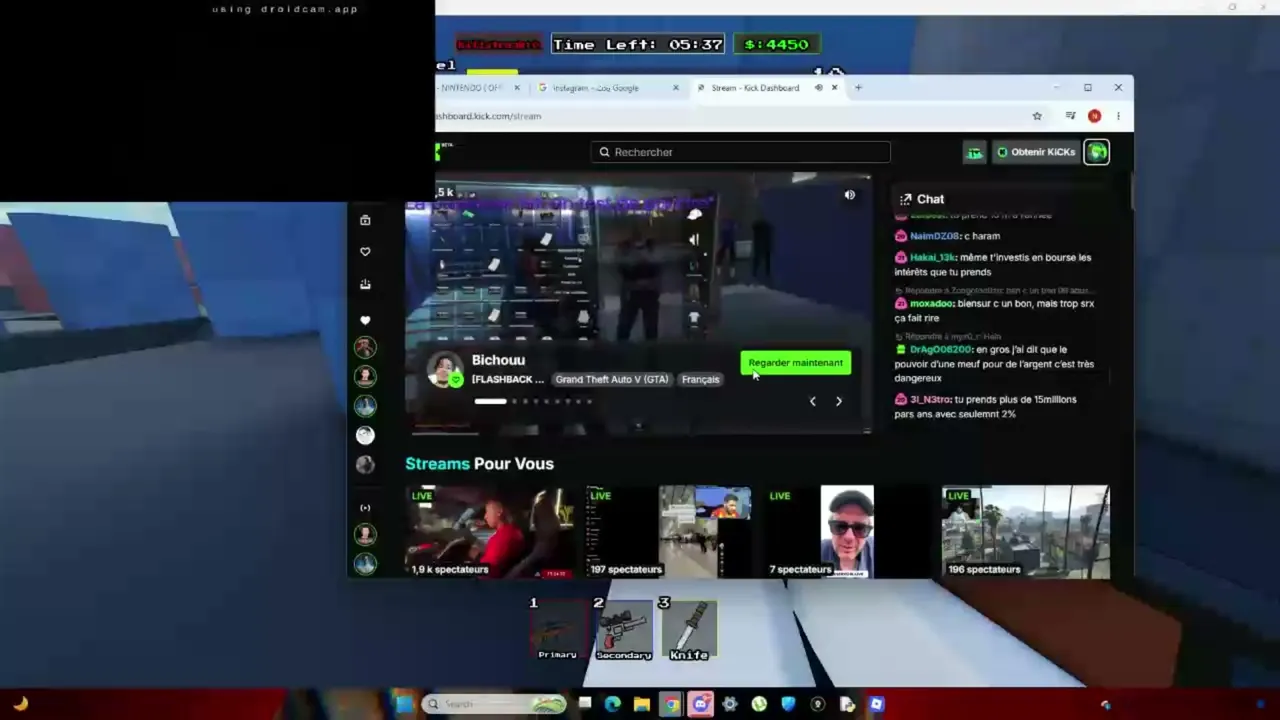Open the Chrome profile avatar

tap(1095, 116)
